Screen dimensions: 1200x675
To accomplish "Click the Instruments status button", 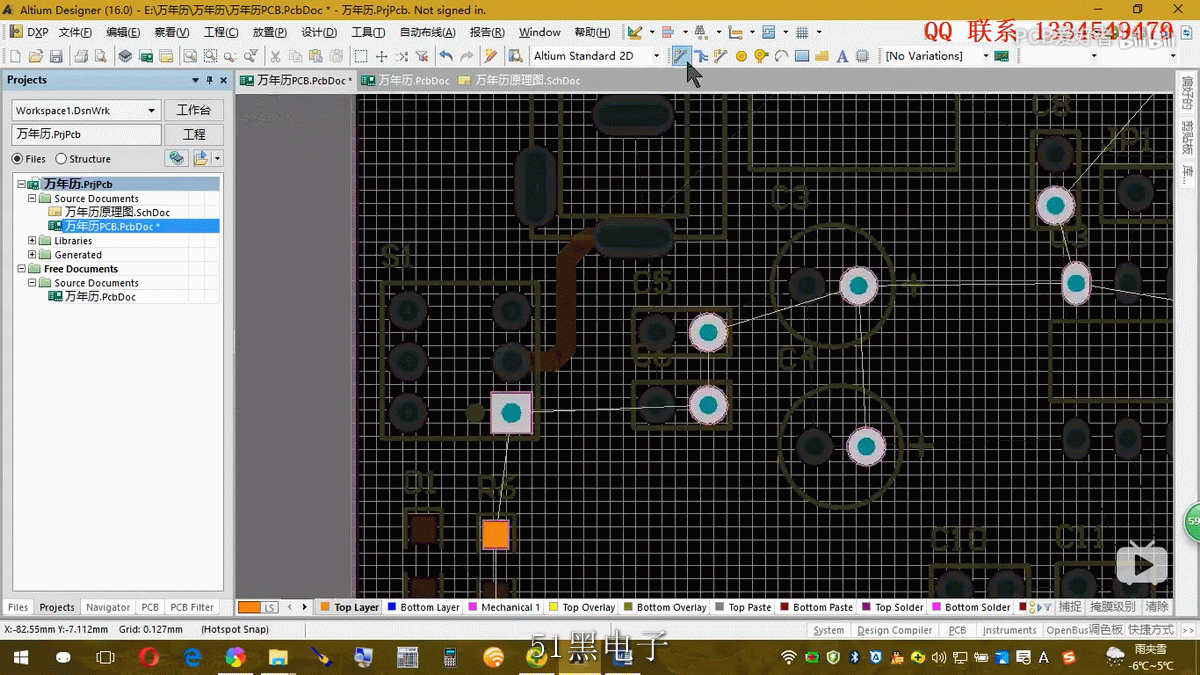I will (1009, 630).
